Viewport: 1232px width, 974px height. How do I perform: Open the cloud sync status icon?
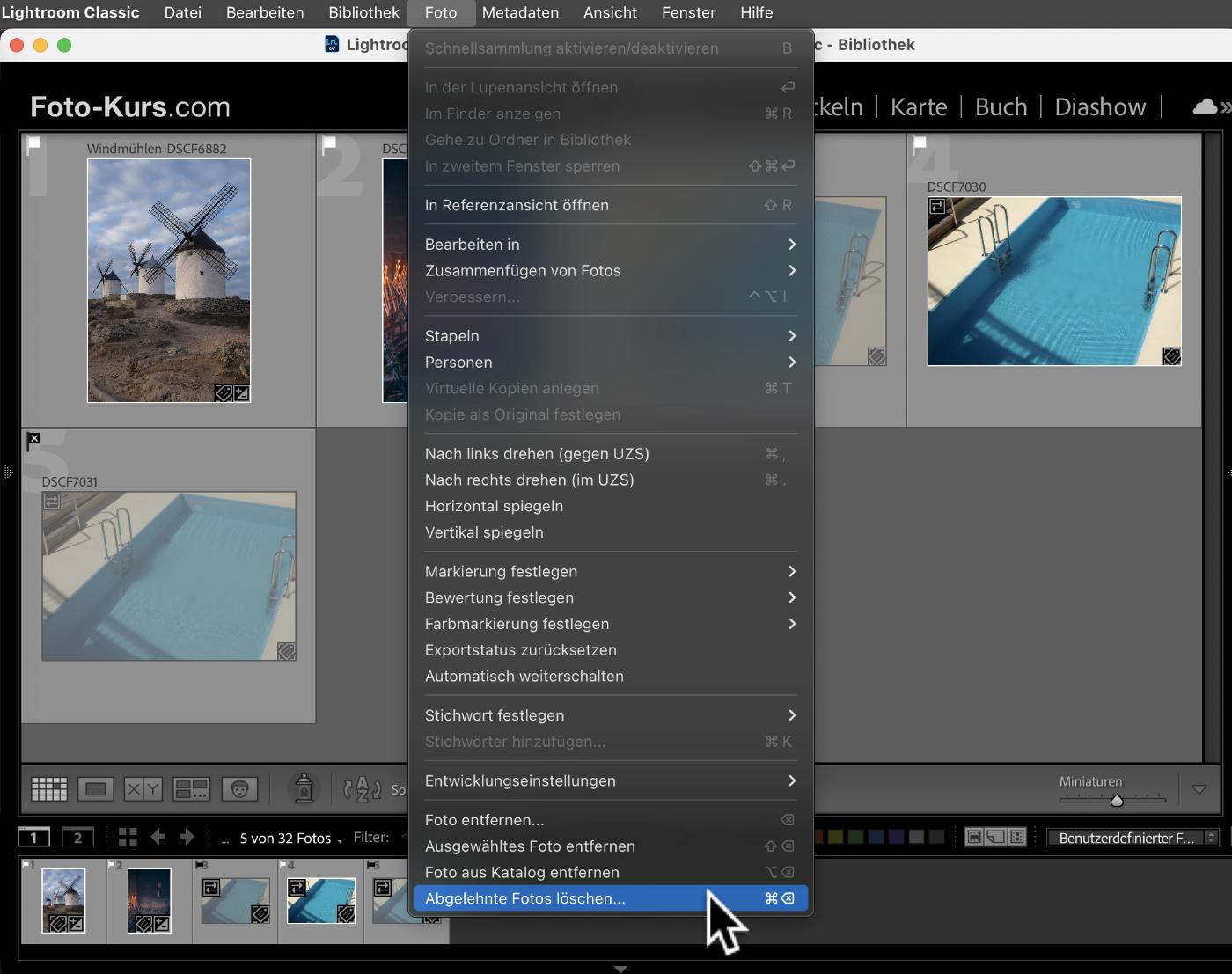[x=1205, y=107]
